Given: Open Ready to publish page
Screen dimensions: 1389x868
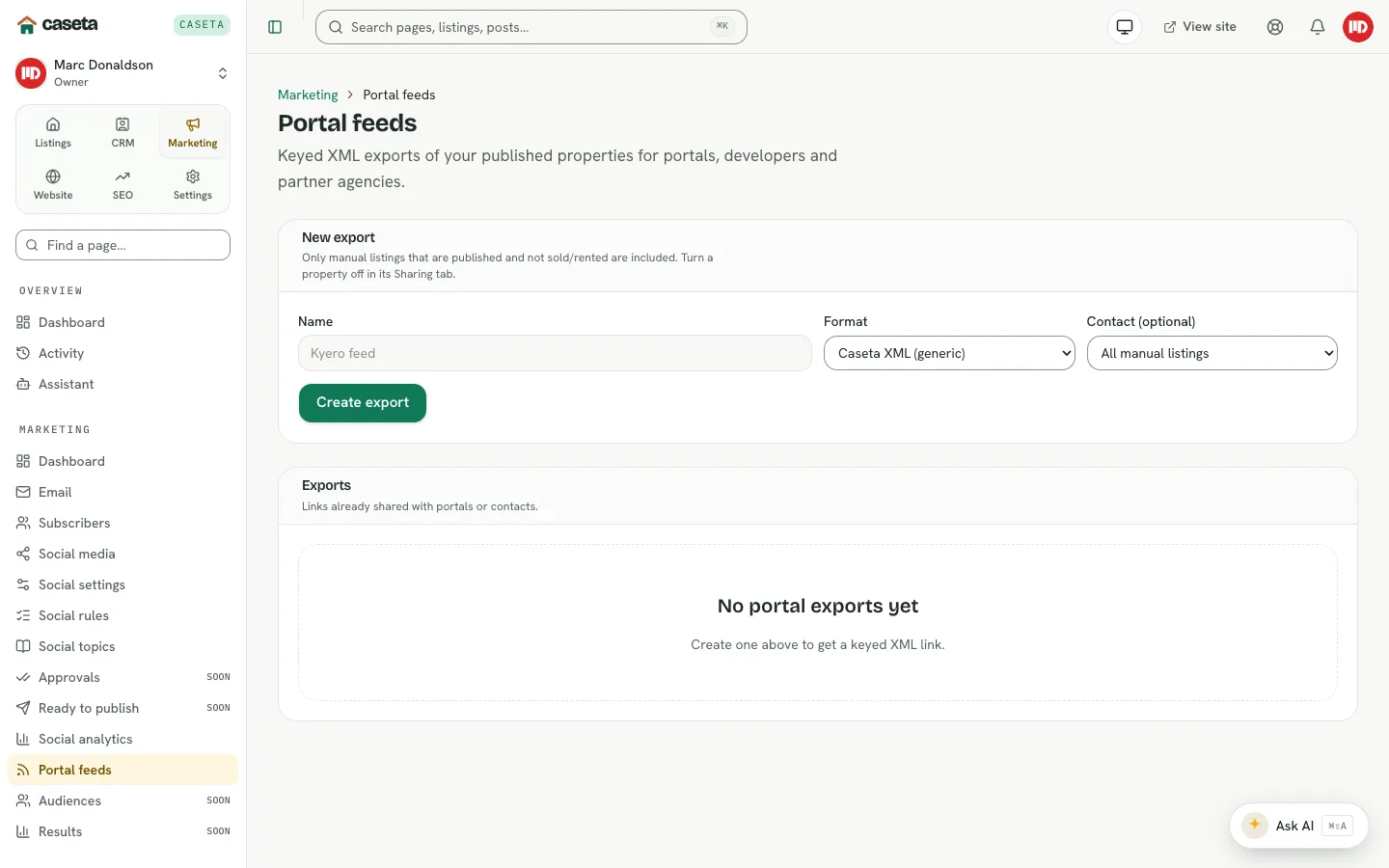Looking at the screenshot, I should pyautogui.click(x=123, y=708).
